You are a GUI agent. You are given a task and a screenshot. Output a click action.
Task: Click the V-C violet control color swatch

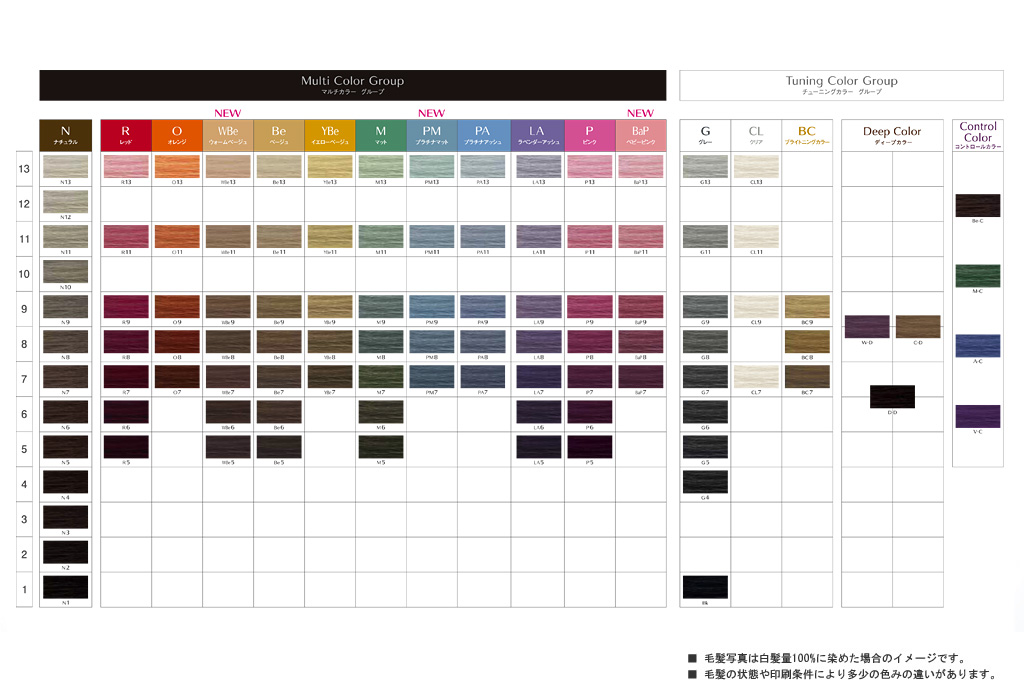tap(978, 416)
